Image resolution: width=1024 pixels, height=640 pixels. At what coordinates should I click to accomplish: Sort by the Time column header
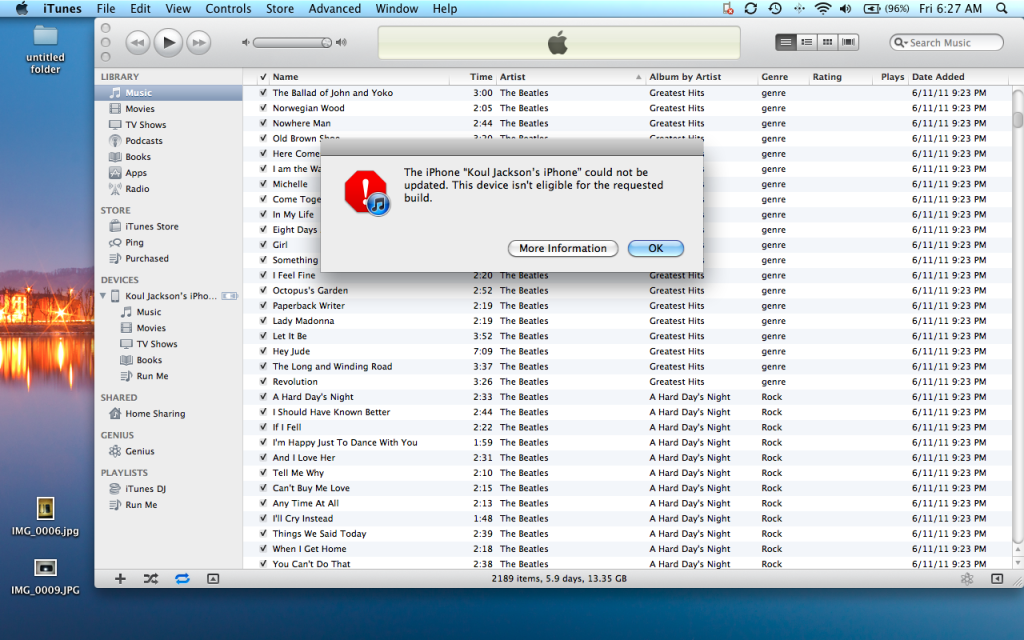click(473, 77)
